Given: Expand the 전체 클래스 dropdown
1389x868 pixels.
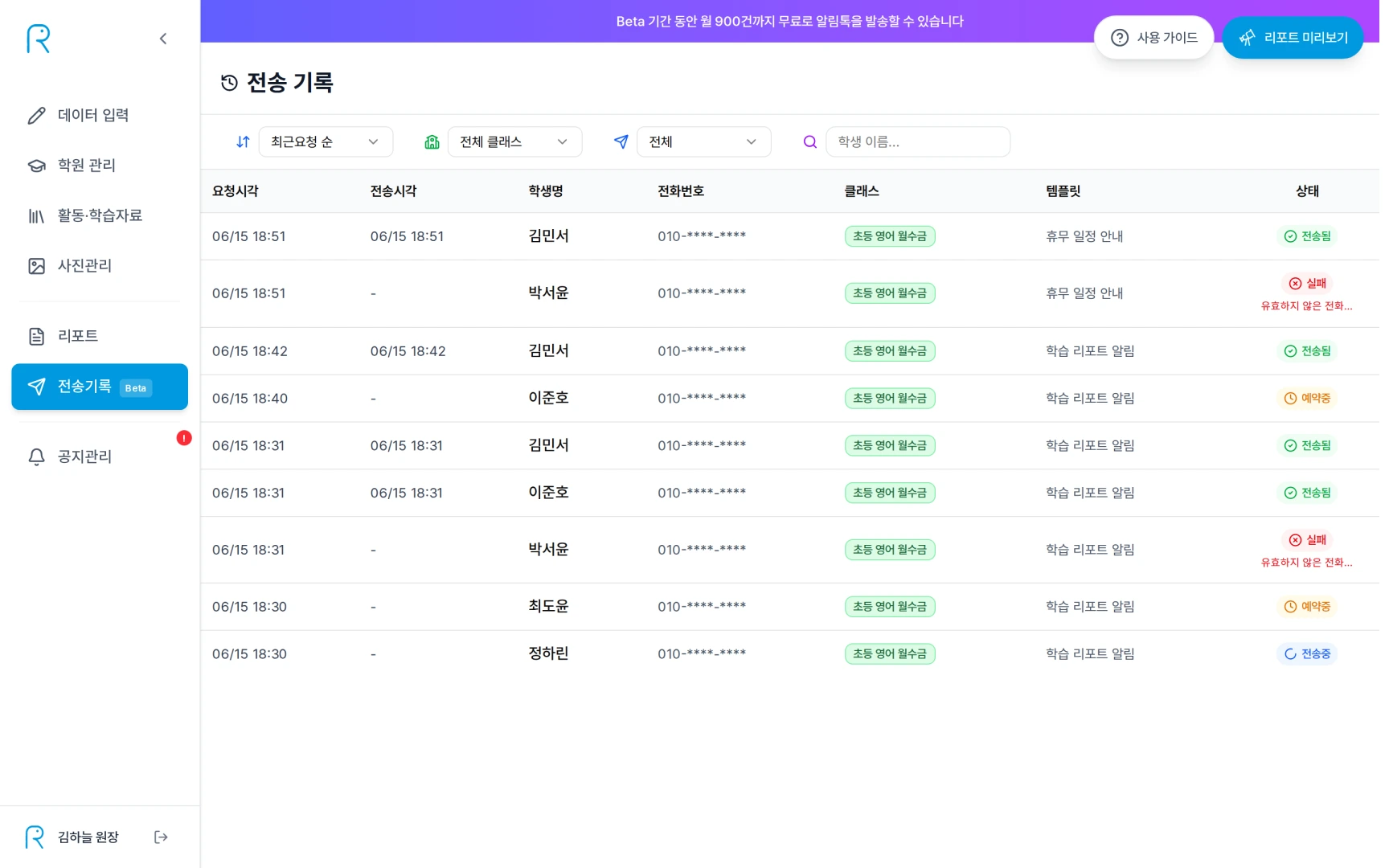Looking at the screenshot, I should coord(514,142).
